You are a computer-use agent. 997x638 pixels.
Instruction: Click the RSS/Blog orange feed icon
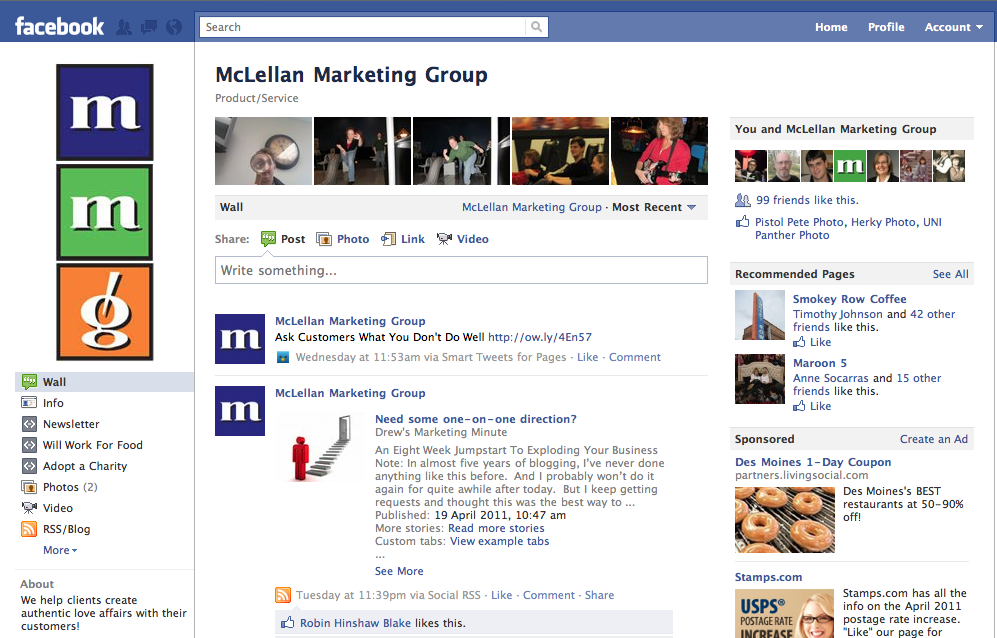[29, 529]
